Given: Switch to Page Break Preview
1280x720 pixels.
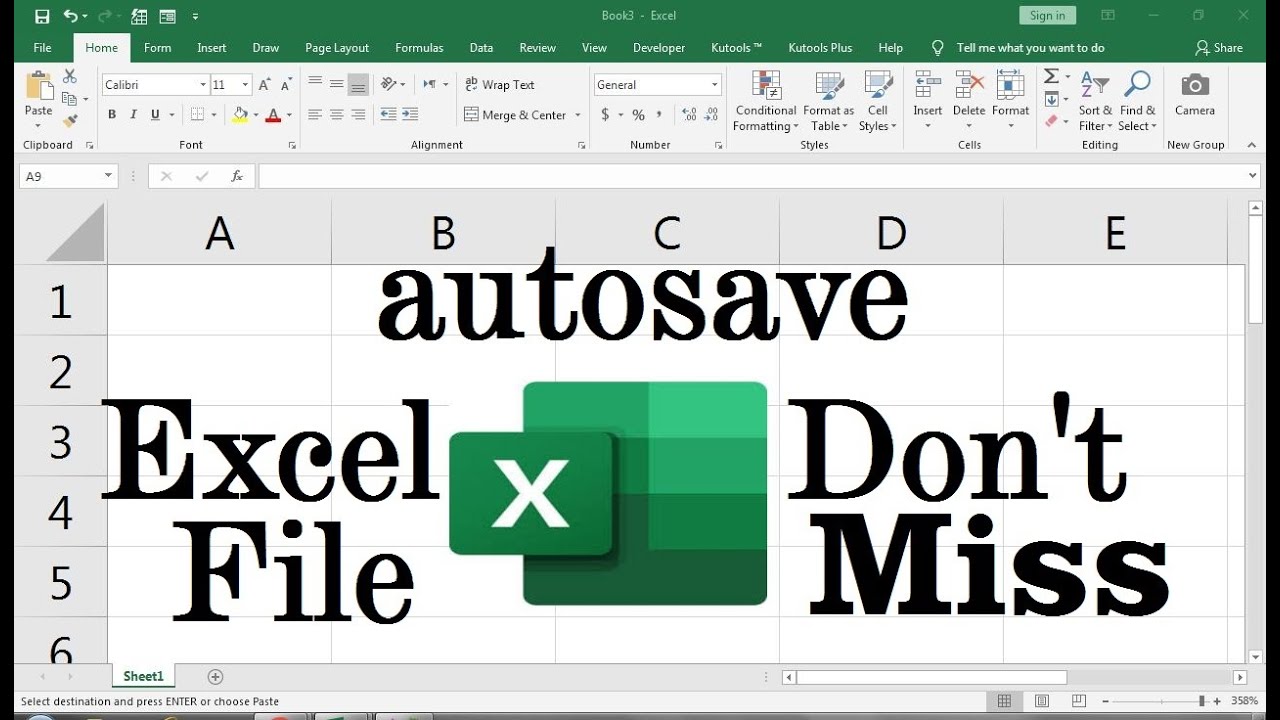Looking at the screenshot, I should pyautogui.click(x=1079, y=701).
